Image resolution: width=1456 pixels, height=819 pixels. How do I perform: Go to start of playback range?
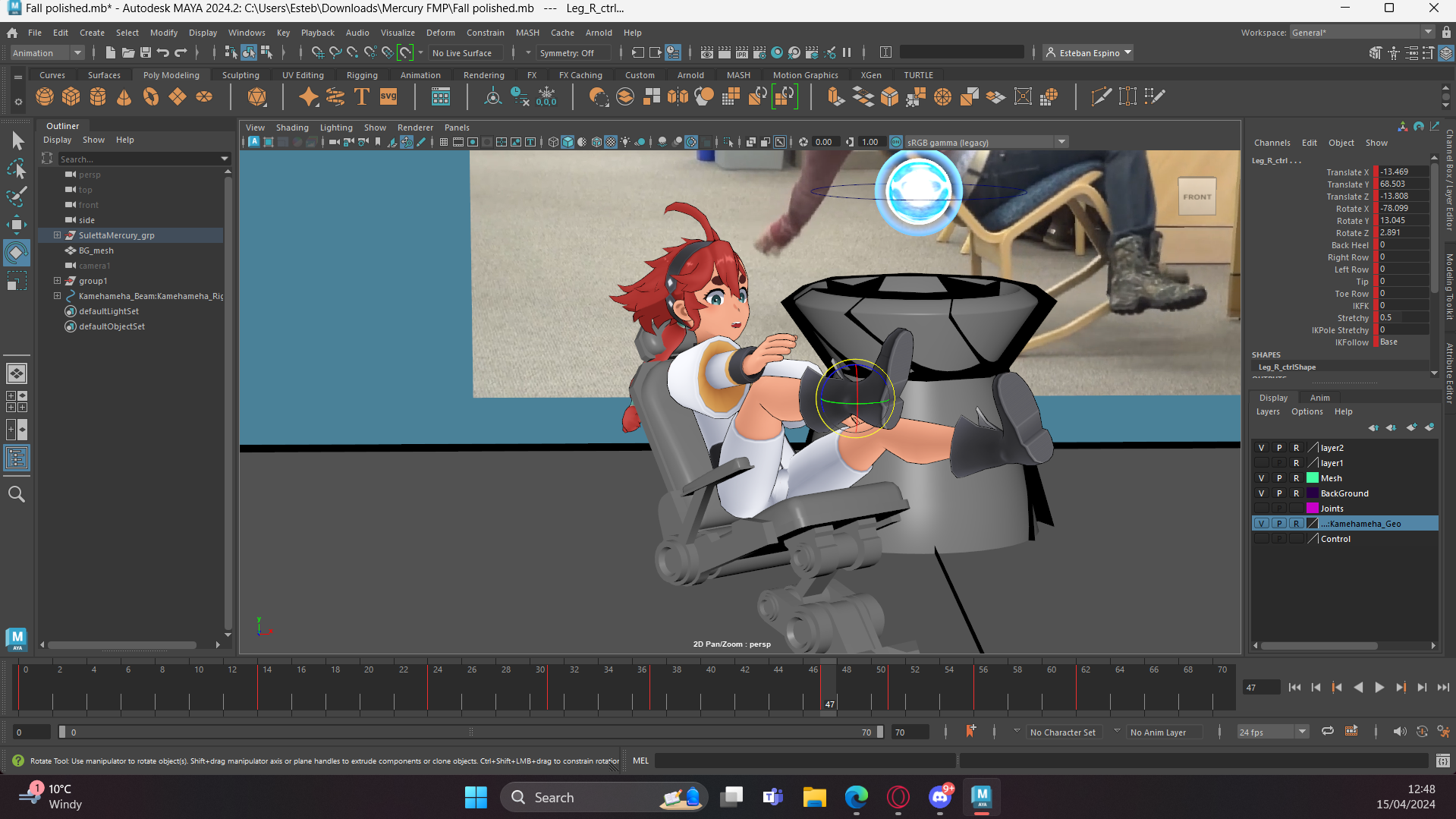point(1294,688)
